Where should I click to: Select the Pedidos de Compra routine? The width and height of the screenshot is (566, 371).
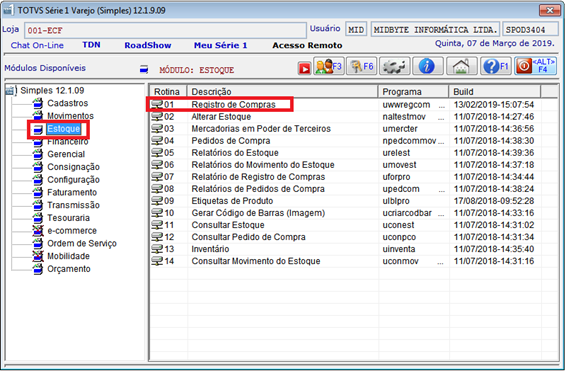coord(231,141)
